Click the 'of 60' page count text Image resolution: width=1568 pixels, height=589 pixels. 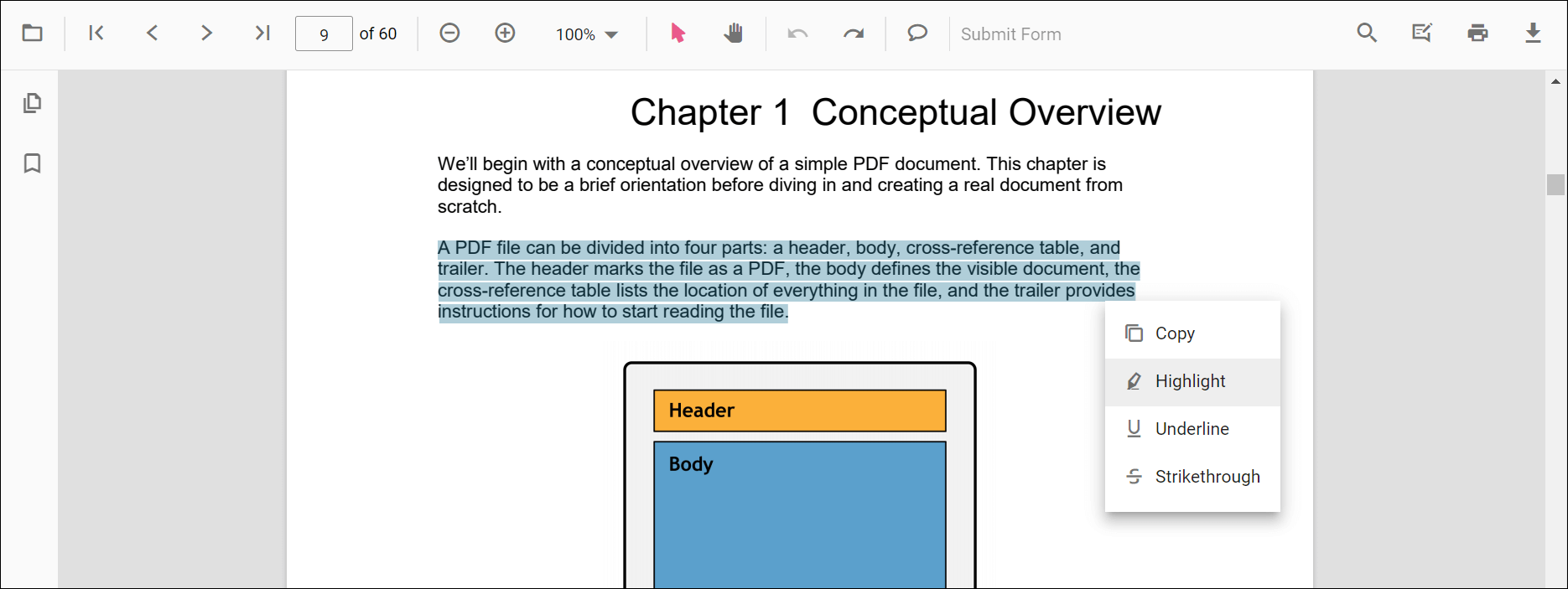(378, 34)
